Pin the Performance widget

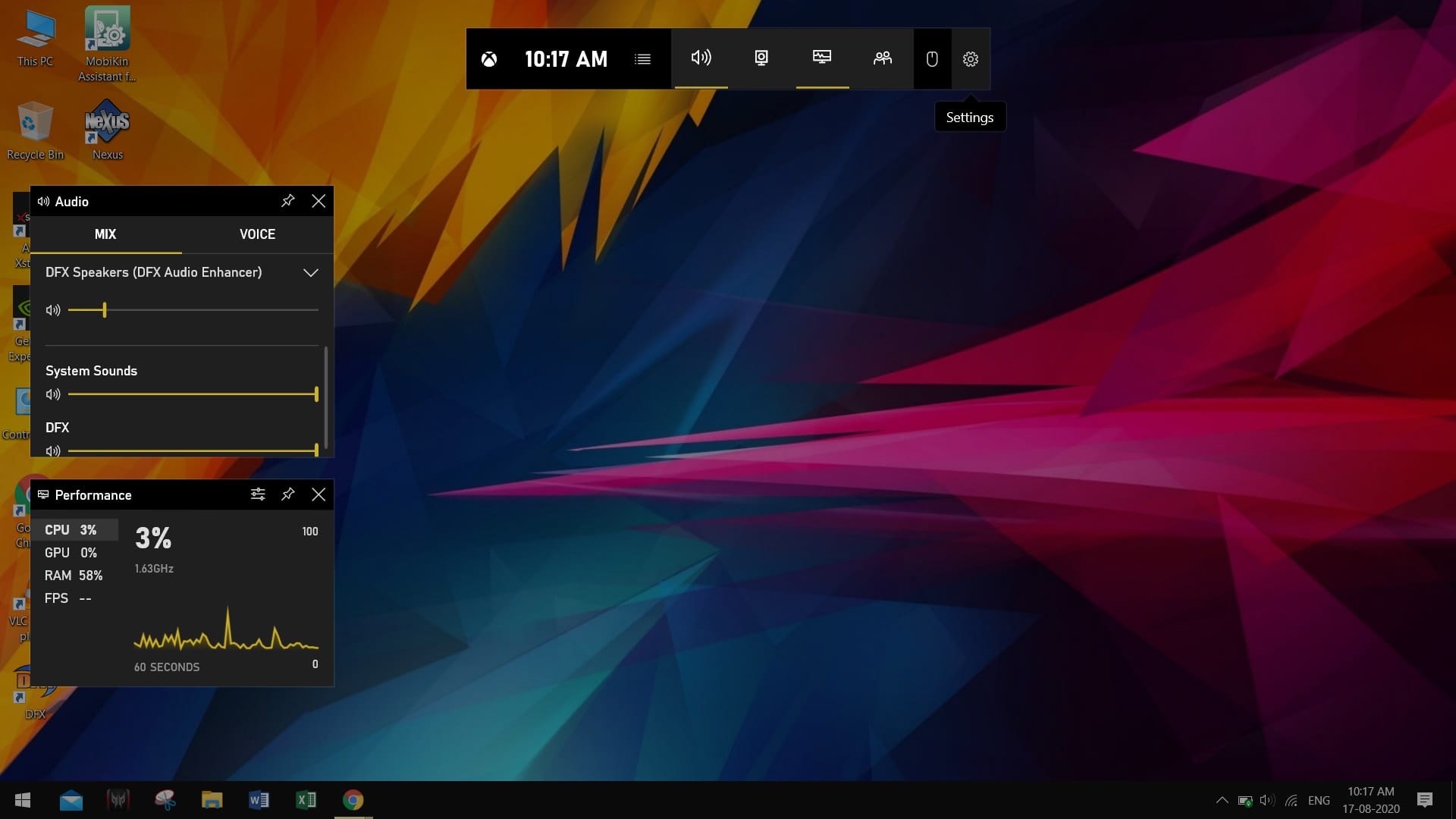pyautogui.click(x=287, y=494)
